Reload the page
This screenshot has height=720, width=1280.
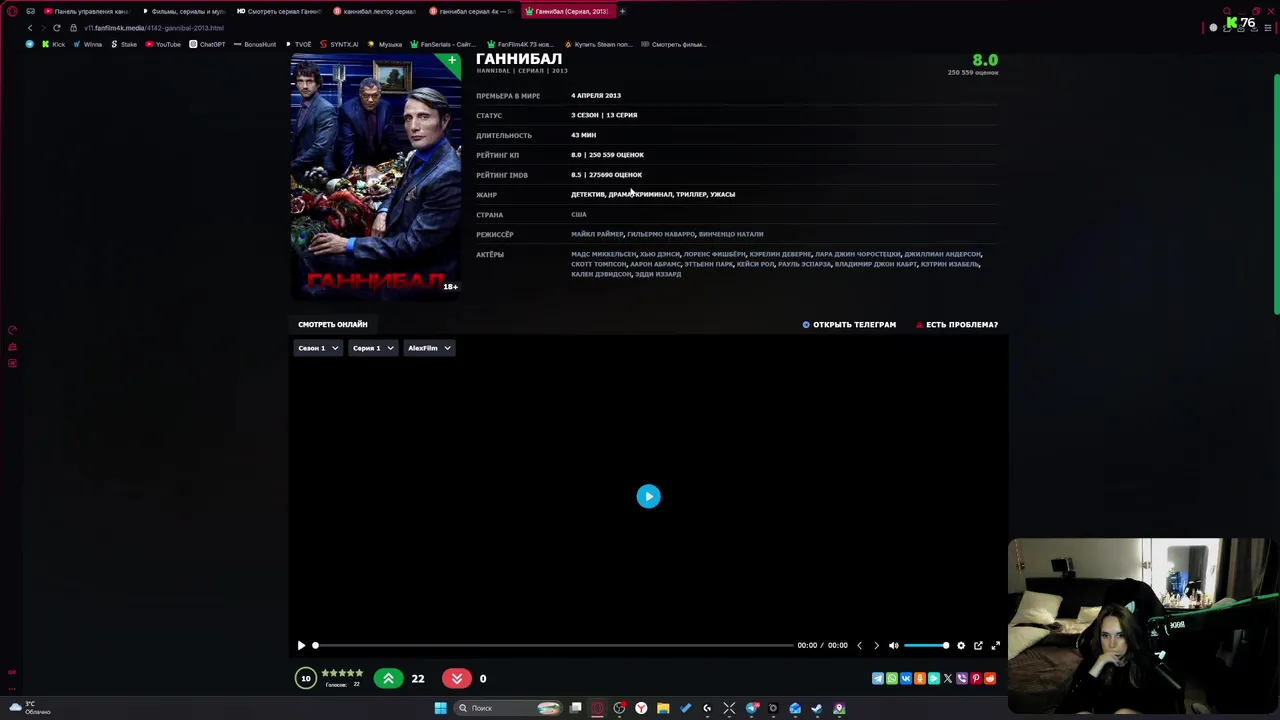pos(57,28)
